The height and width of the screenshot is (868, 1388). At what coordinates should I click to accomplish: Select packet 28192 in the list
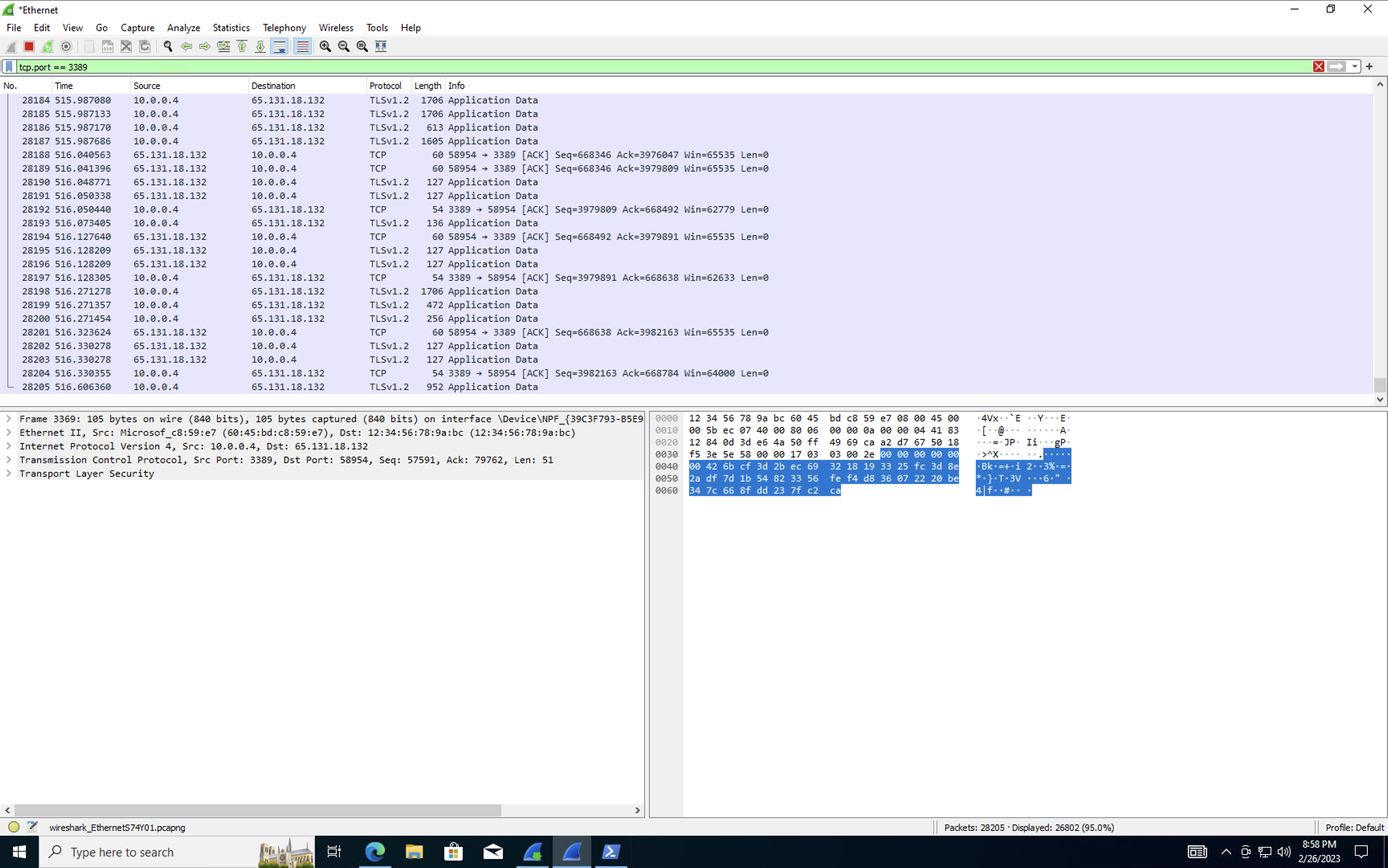345,209
